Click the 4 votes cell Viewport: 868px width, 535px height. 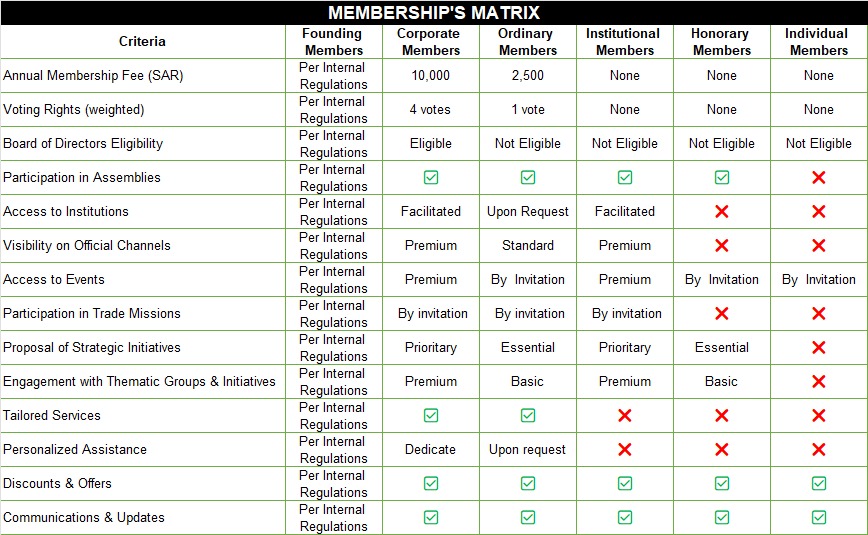[431, 109]
